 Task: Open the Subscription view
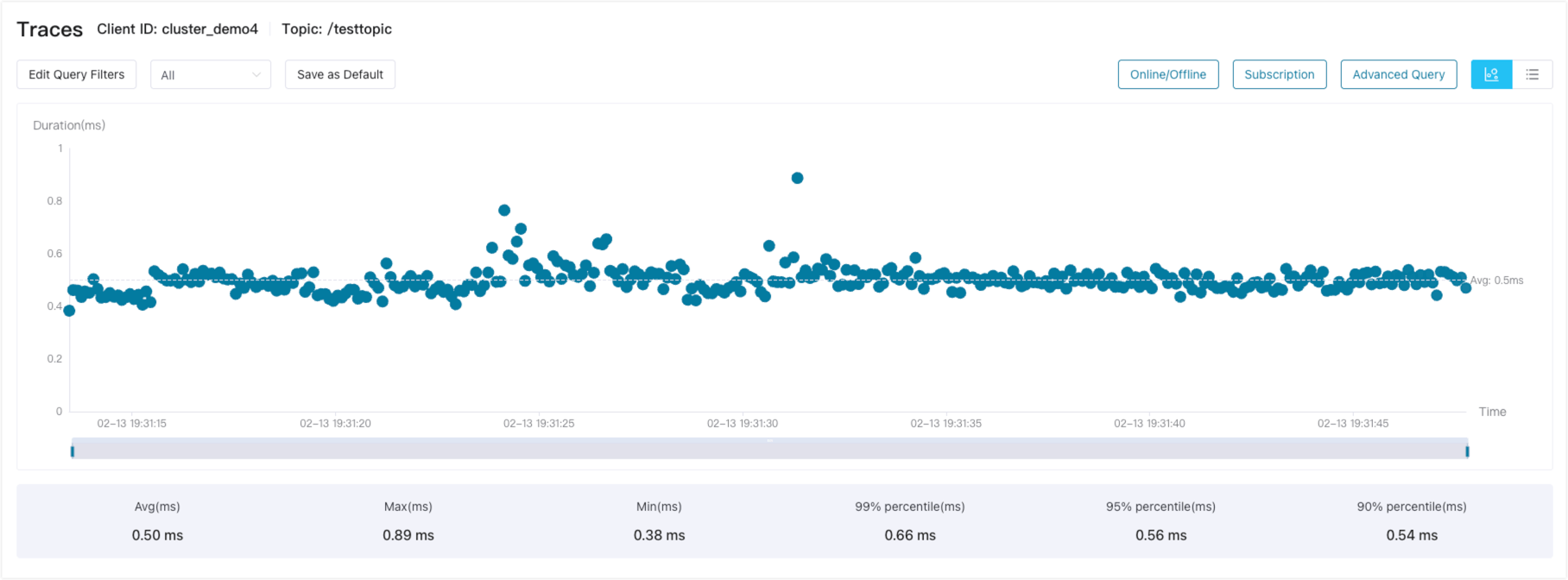pos(1280,74)
